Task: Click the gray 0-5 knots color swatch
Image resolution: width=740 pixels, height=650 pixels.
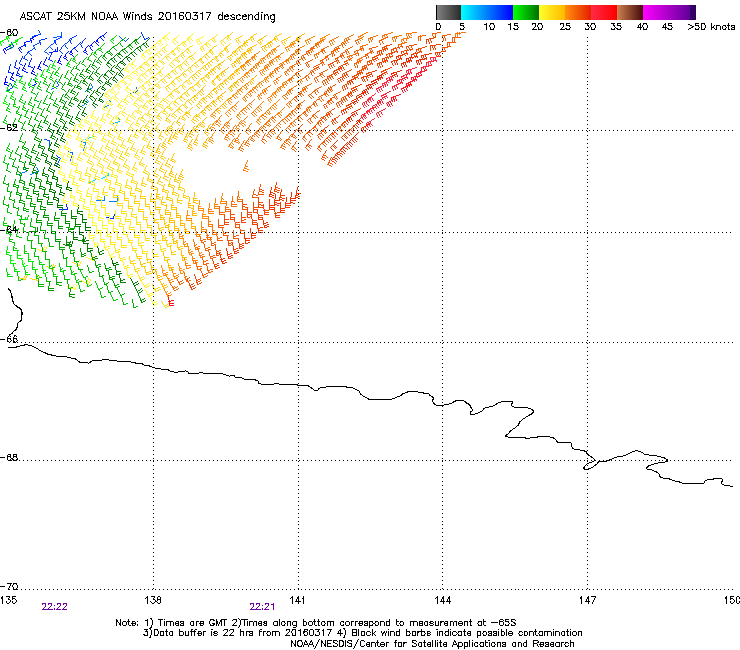Action: click(x=448, y=12)
